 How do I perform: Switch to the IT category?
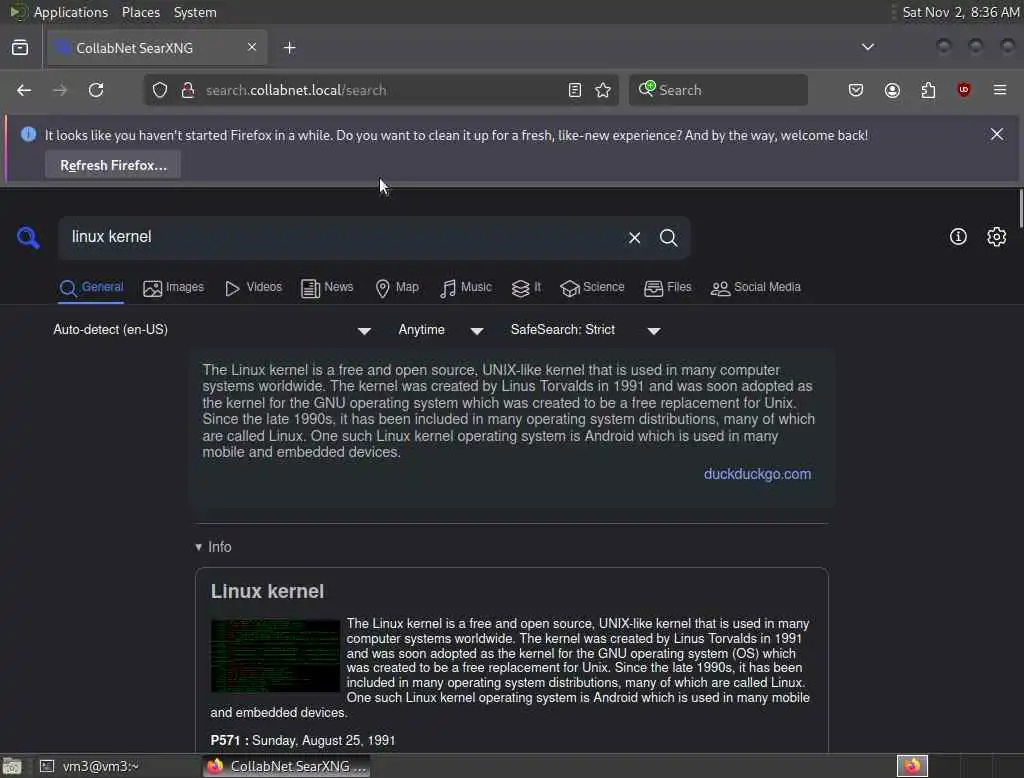pos(526,287)
